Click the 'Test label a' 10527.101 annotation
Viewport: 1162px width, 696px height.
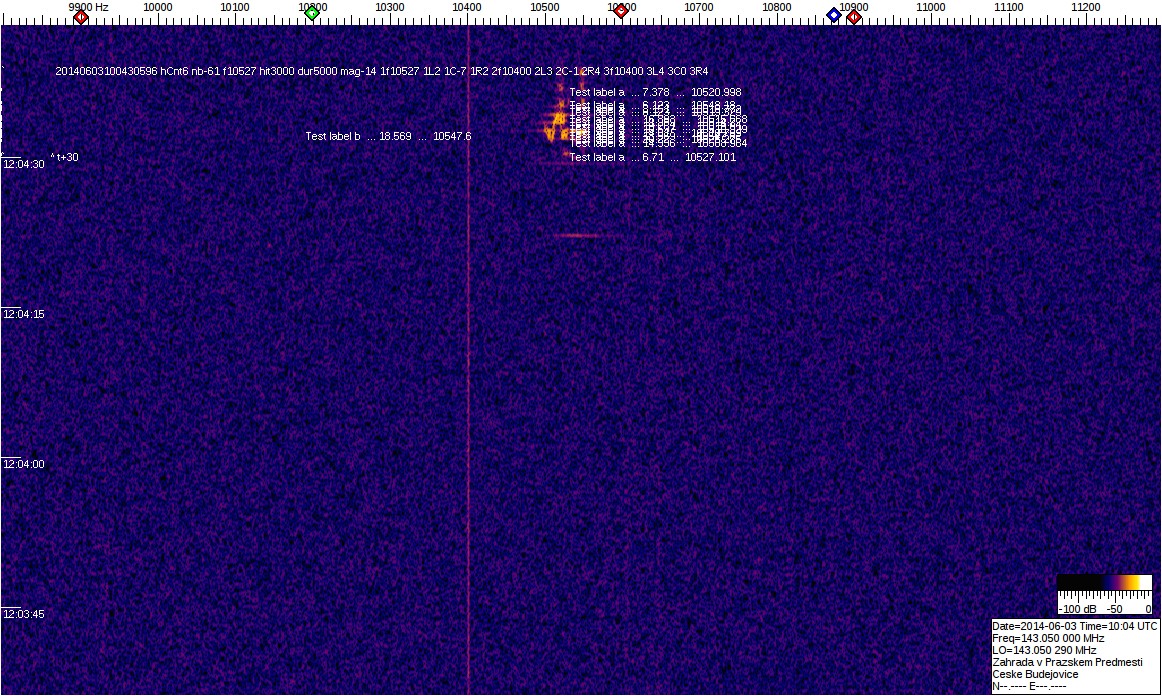point(652,157)
